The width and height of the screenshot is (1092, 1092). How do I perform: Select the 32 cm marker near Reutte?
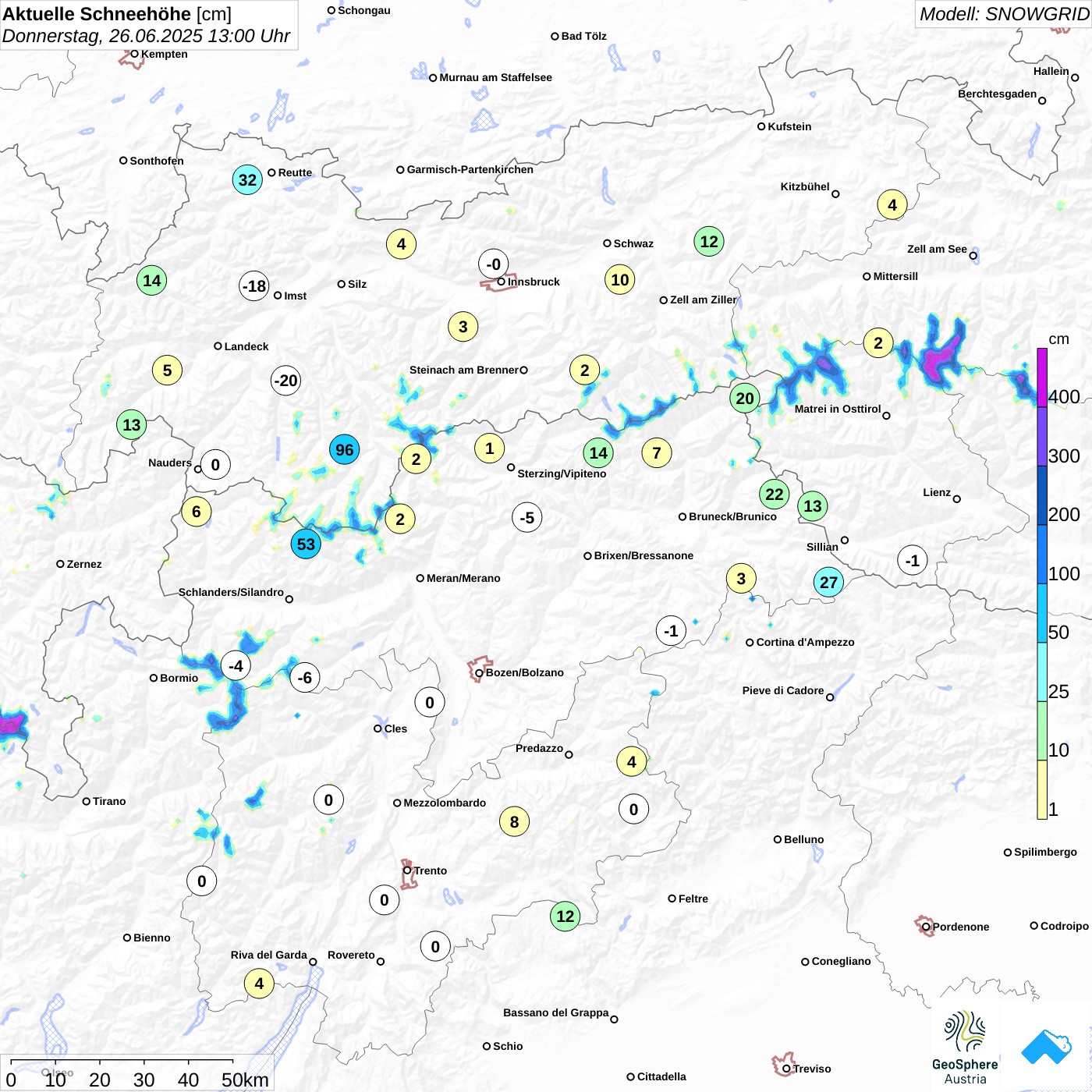click(247, 180)
